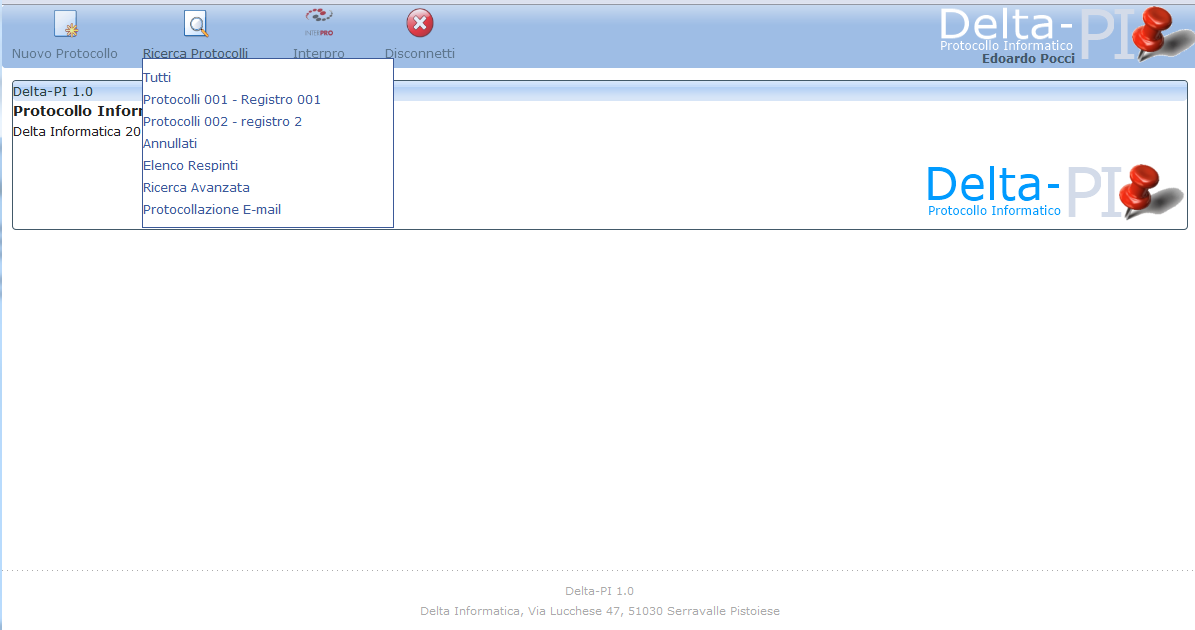Click the Disconnetti label to log out
This screenshot has width=1195, height=630.
pos(420,53)
